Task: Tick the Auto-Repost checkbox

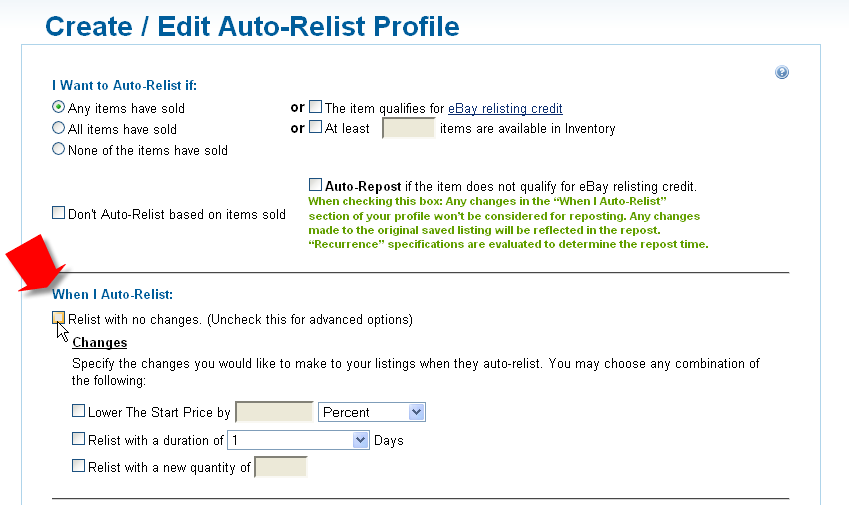Action: (315, 185)
